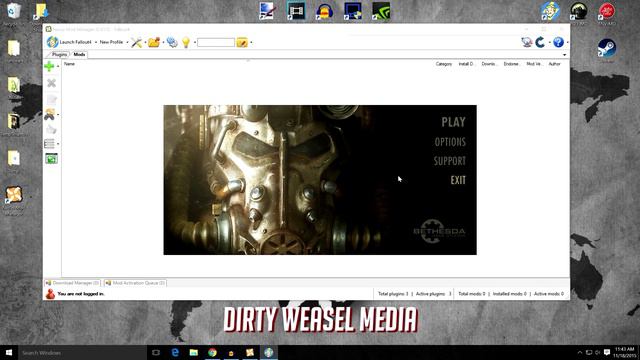
Task: Open the Download Manager (0) tab
Action: point(72,283)
